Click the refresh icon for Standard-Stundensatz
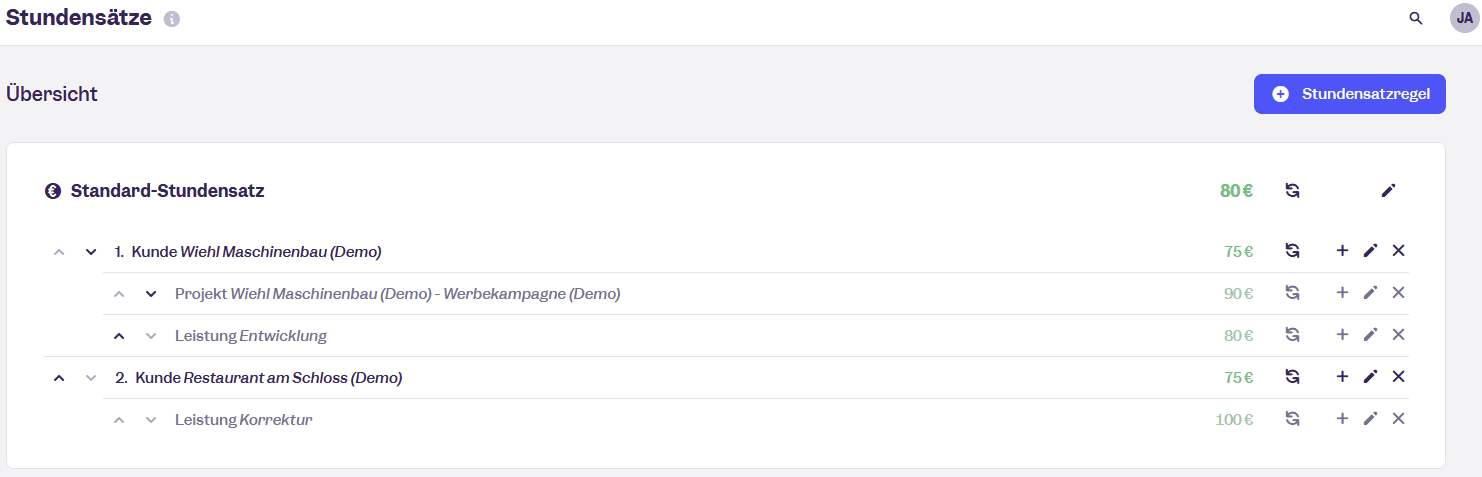 [1292, 190]
